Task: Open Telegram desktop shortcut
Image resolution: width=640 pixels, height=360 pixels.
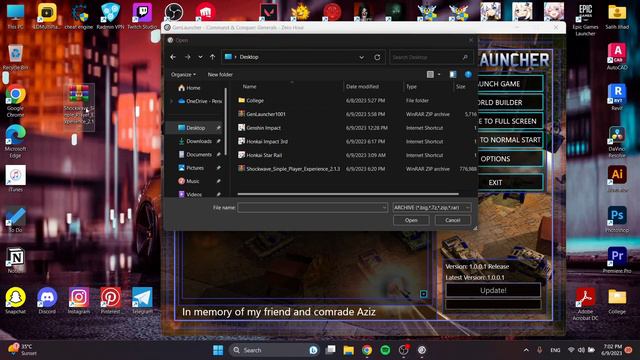Action: (x=142, y=301)
